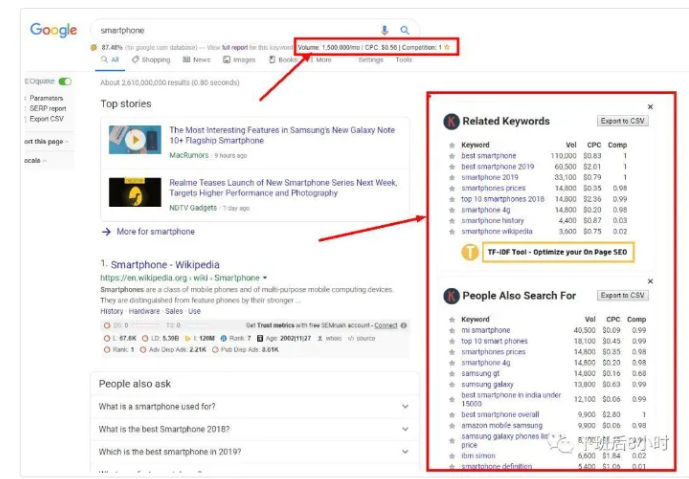The height and width of the screenshot is (479, 689).
Task: Click the whois link in SEOquake bar
Action: pos(329,338)
